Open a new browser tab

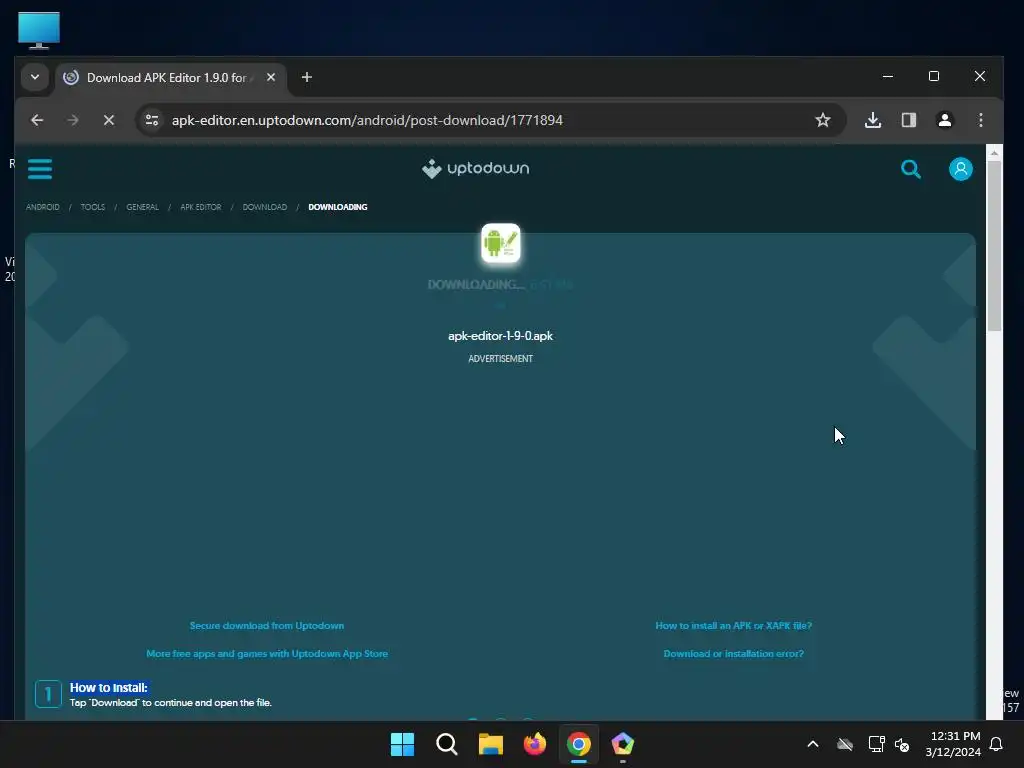pos(307,77)
